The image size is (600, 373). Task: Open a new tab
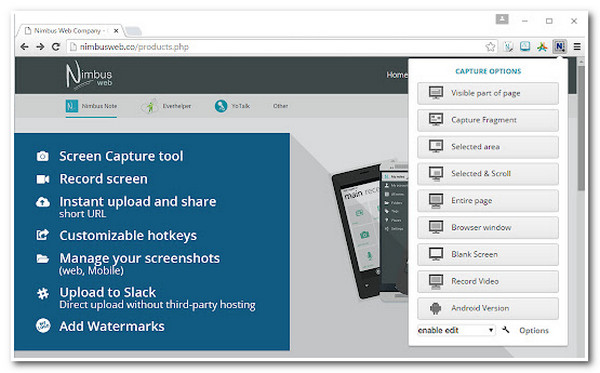point(133,31)
